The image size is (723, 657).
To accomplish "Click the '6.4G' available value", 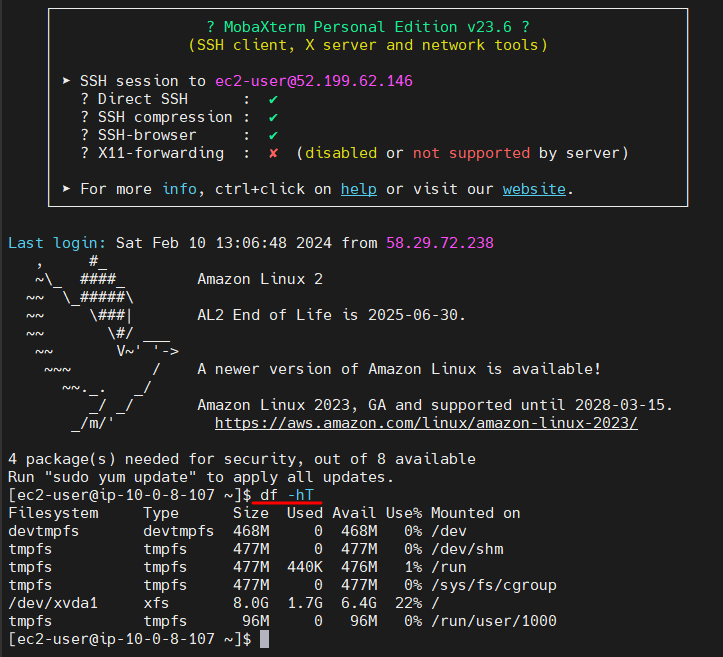I will pyautogui.click(x=359, y=603).
